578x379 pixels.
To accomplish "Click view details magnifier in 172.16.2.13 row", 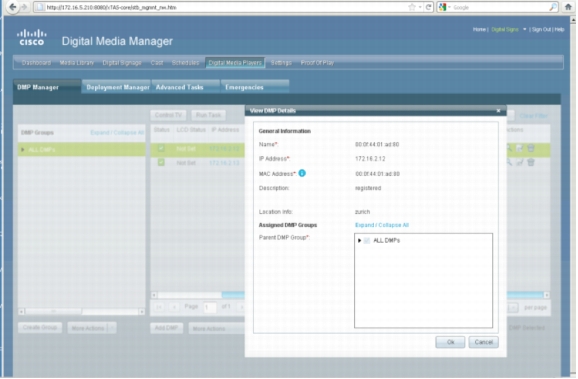I will click(x=509, y=162).
